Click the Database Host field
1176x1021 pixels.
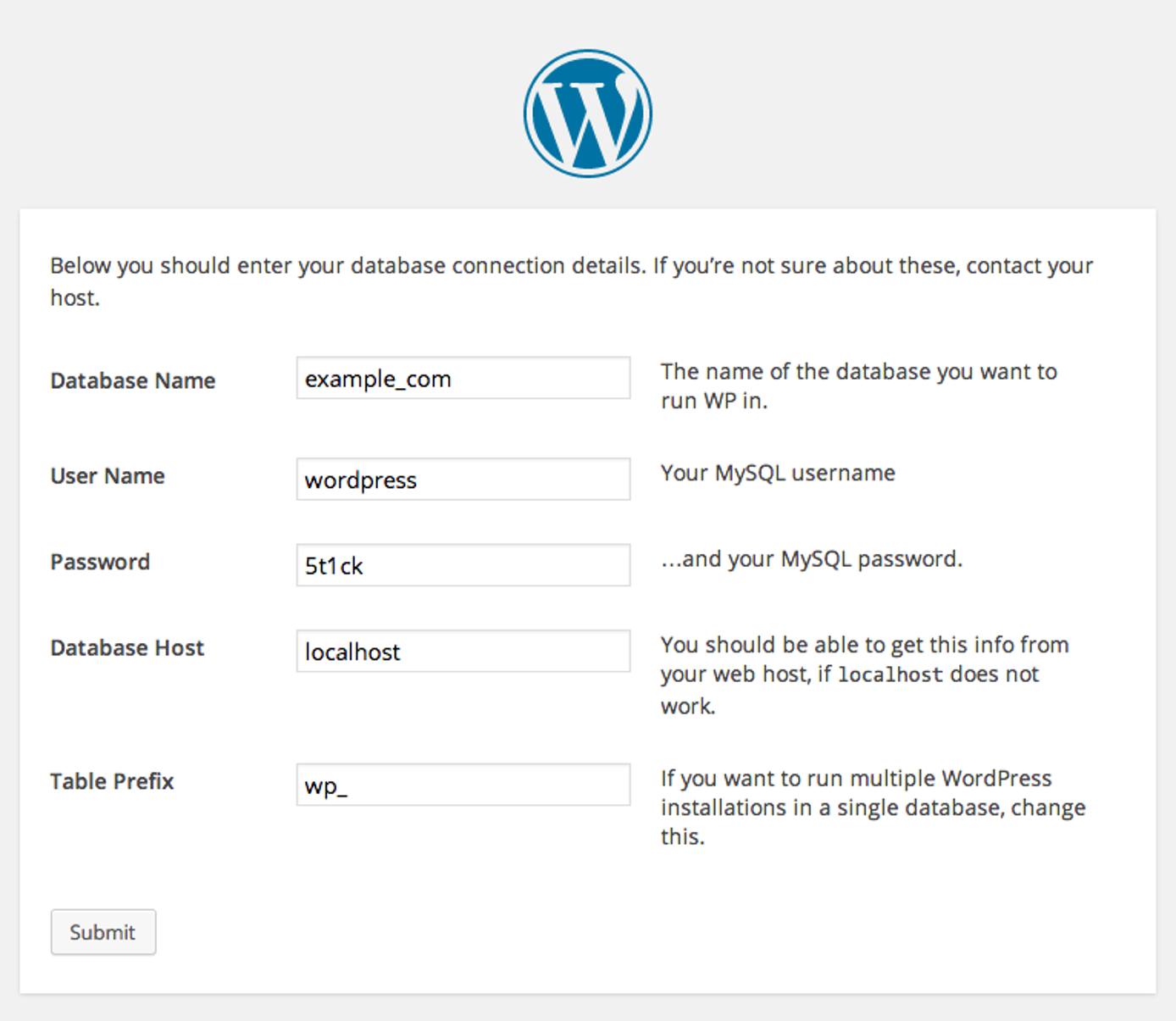point(463,652)
